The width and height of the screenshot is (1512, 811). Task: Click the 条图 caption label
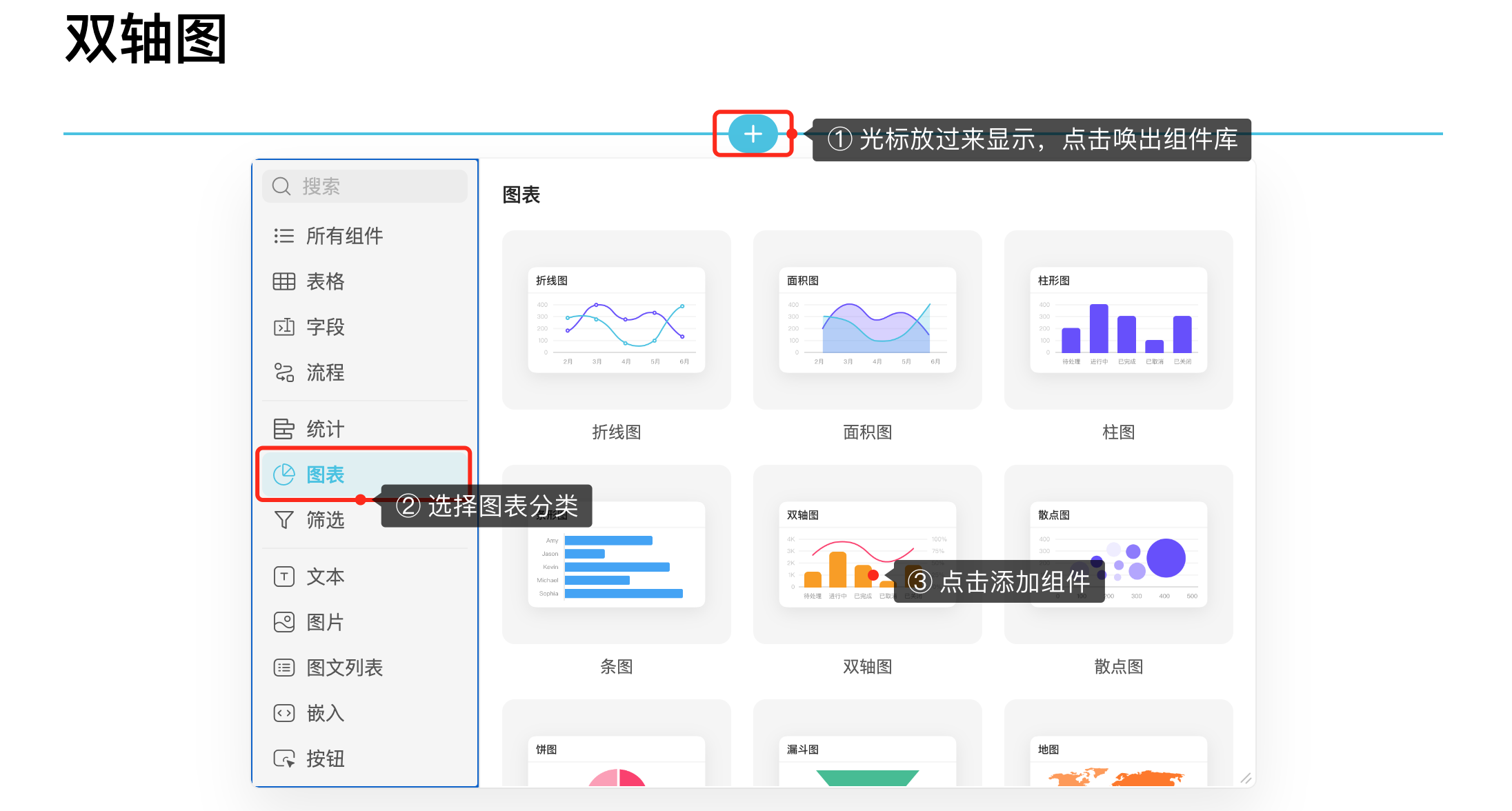[617, 667]
